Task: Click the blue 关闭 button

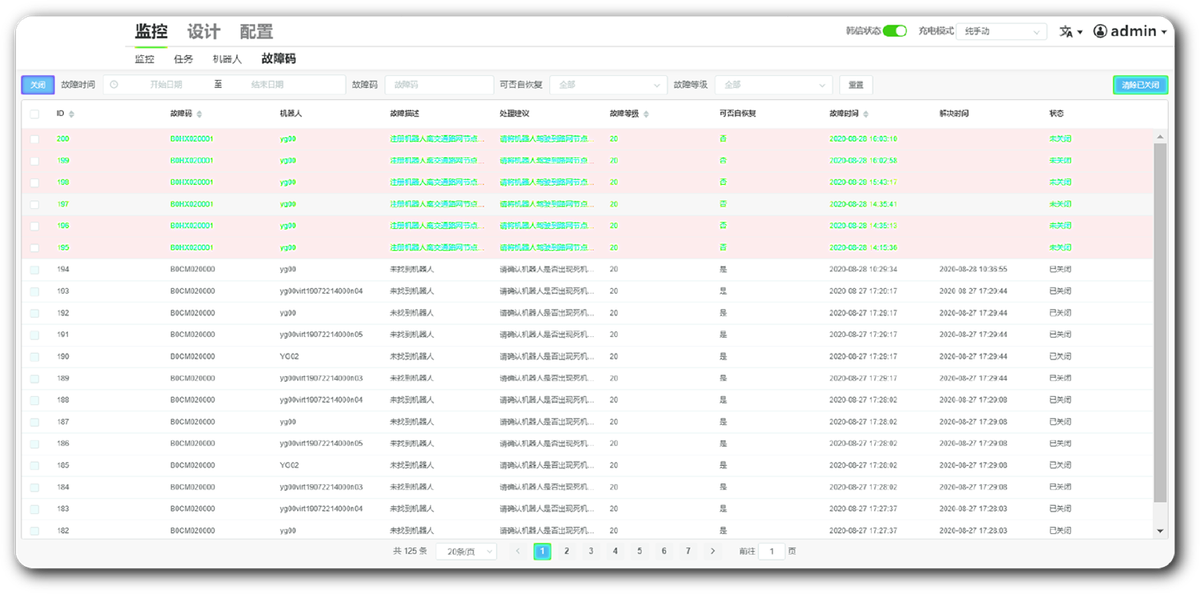Action: click(x=38, y=85)
